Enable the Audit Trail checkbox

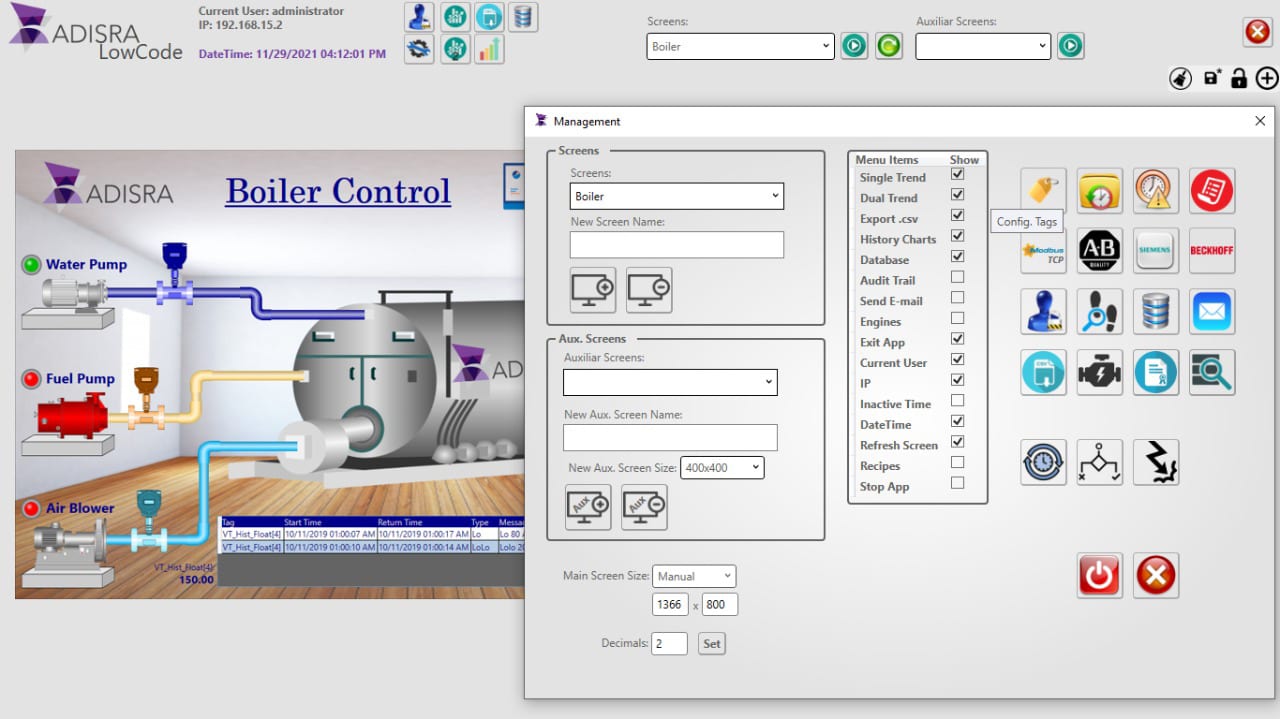point(957,277)
